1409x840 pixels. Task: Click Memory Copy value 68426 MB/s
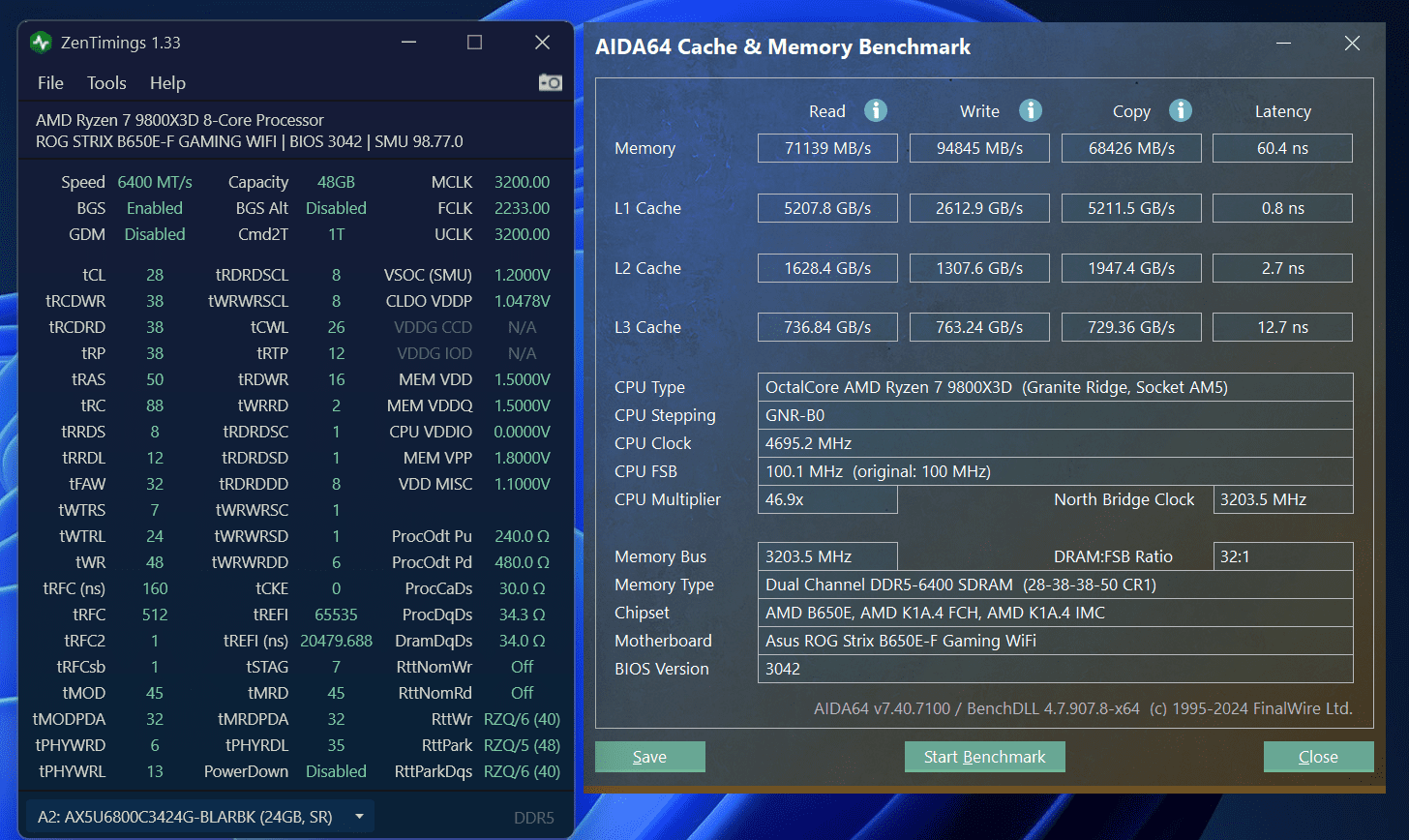[1131, 148]
